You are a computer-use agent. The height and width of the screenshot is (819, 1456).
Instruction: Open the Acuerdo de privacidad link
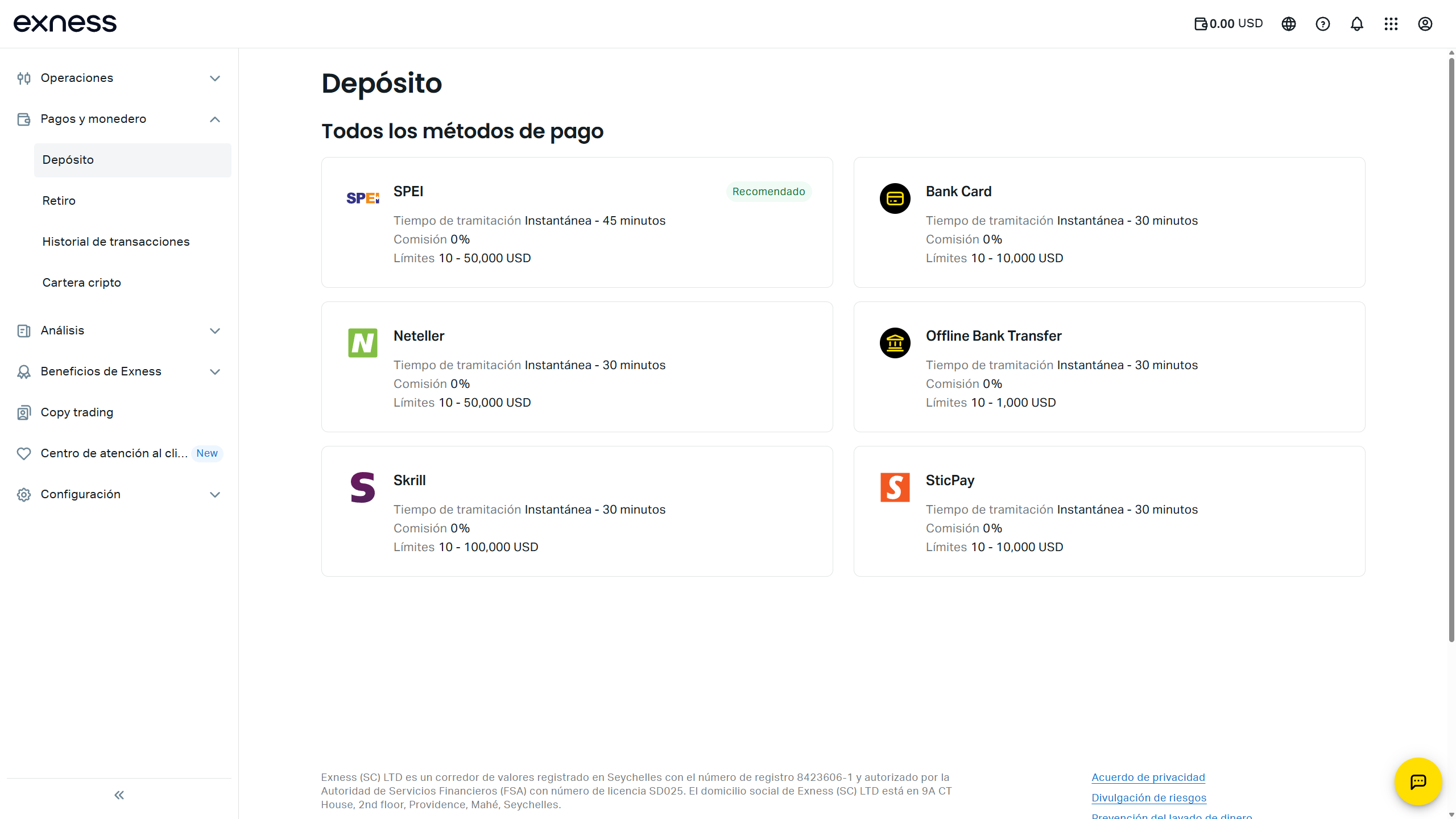[1148, 777]
